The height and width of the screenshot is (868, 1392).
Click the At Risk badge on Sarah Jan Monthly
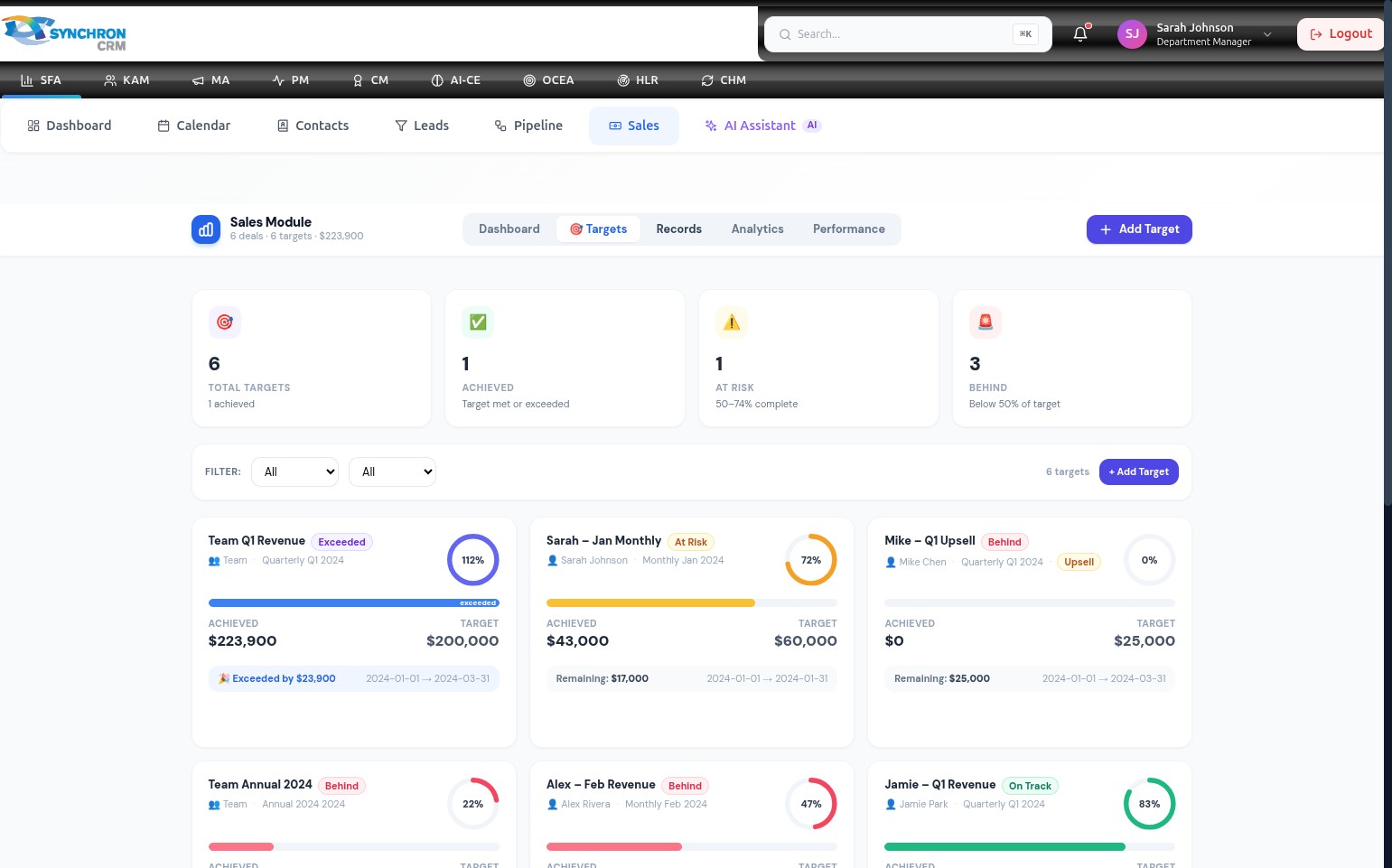coord(691,542)
